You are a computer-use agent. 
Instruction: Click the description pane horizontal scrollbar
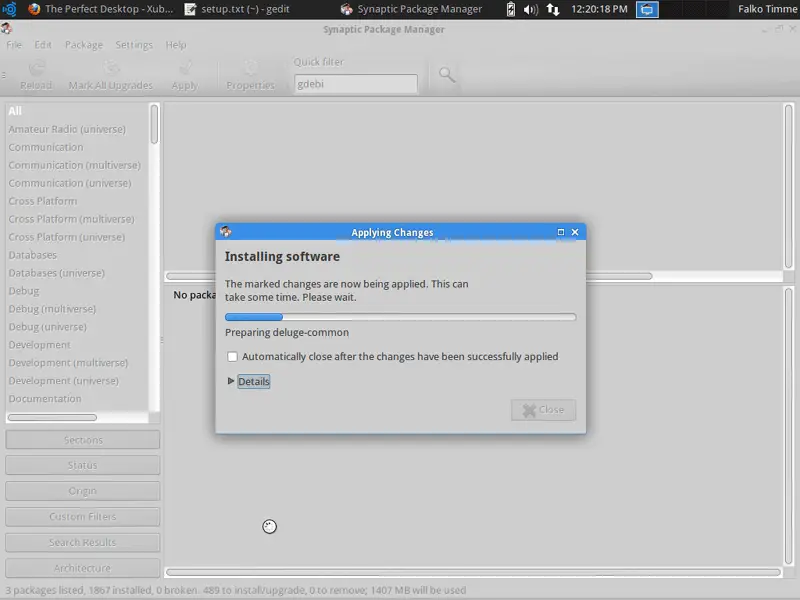473,572
